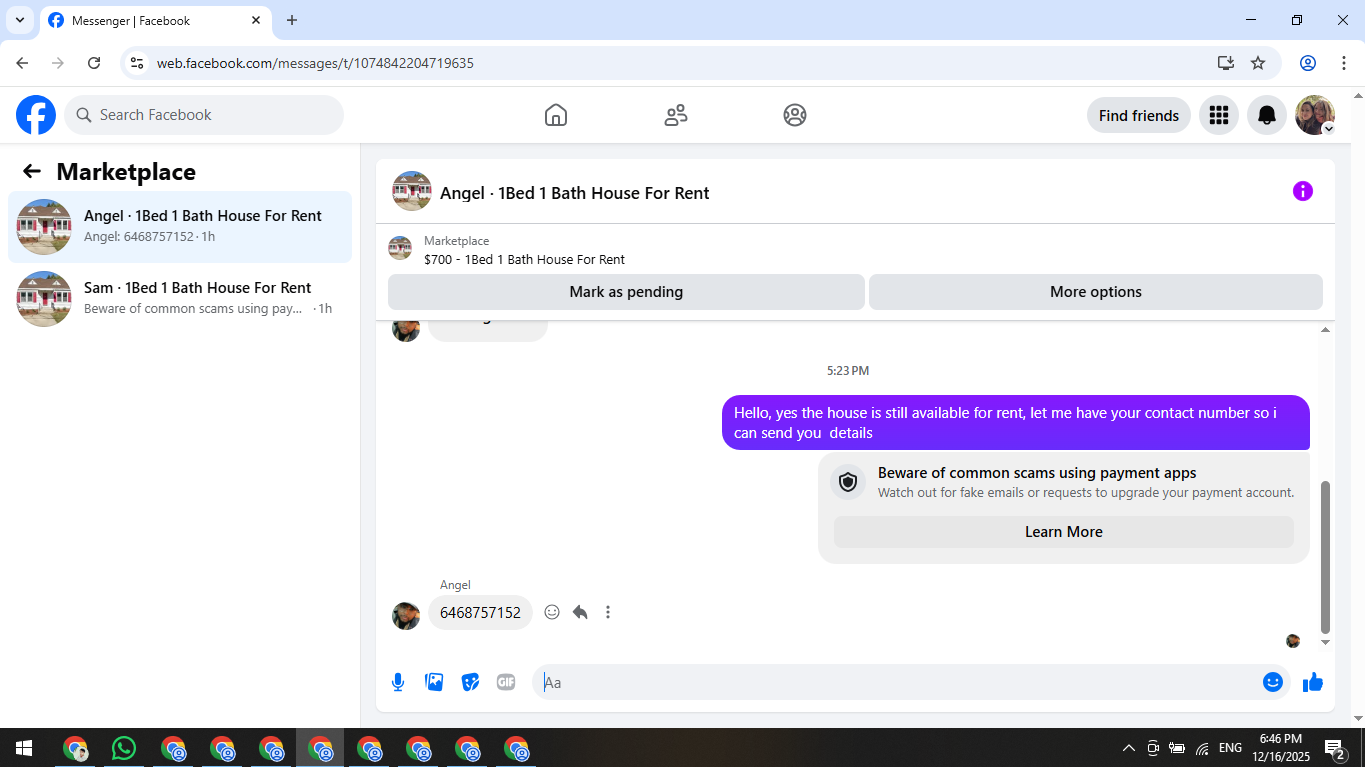Click the shield icon in the scam warning
This screenshot has width=1365, height=767.
(848, 482)
